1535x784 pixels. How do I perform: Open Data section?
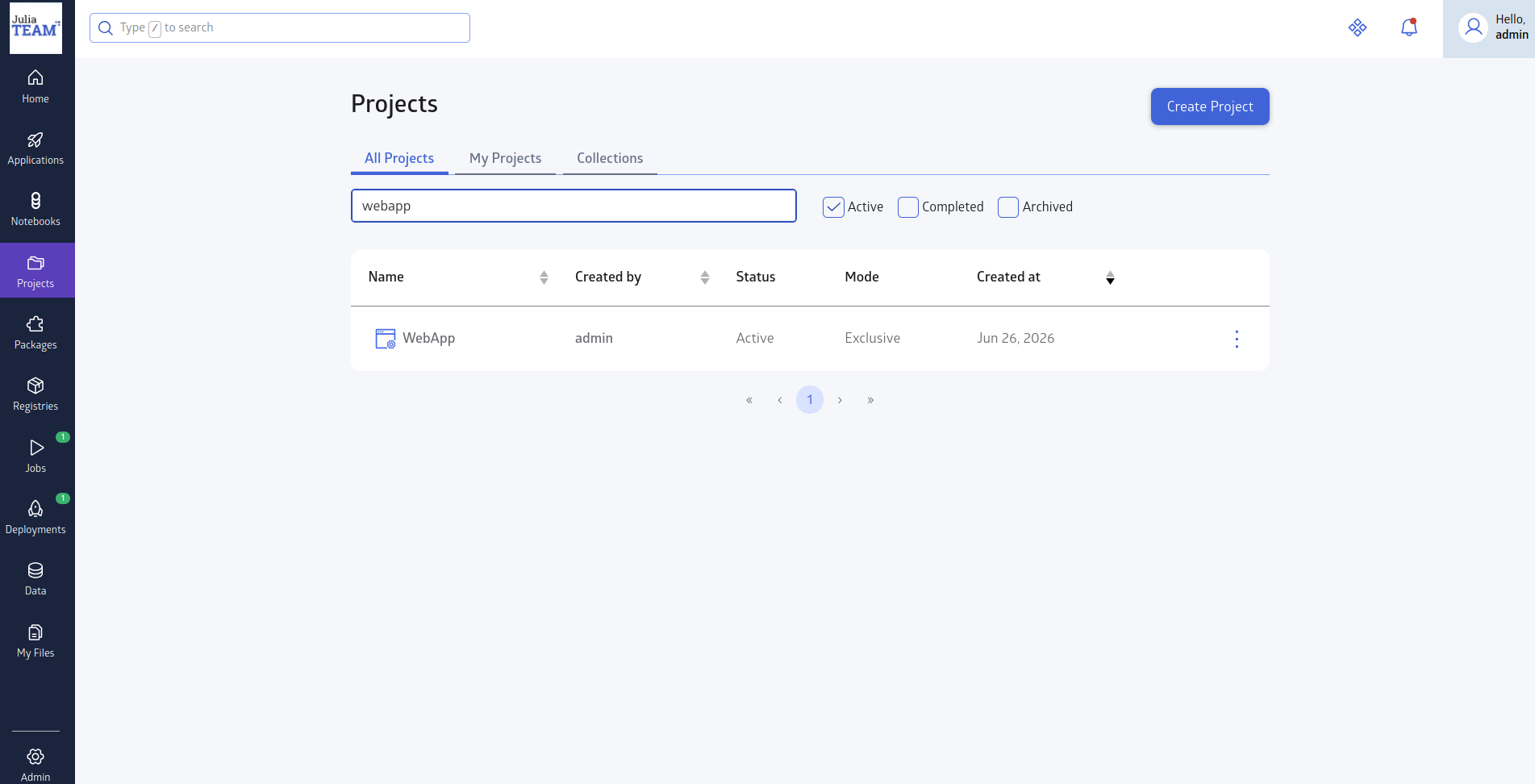tap(35, 579)
